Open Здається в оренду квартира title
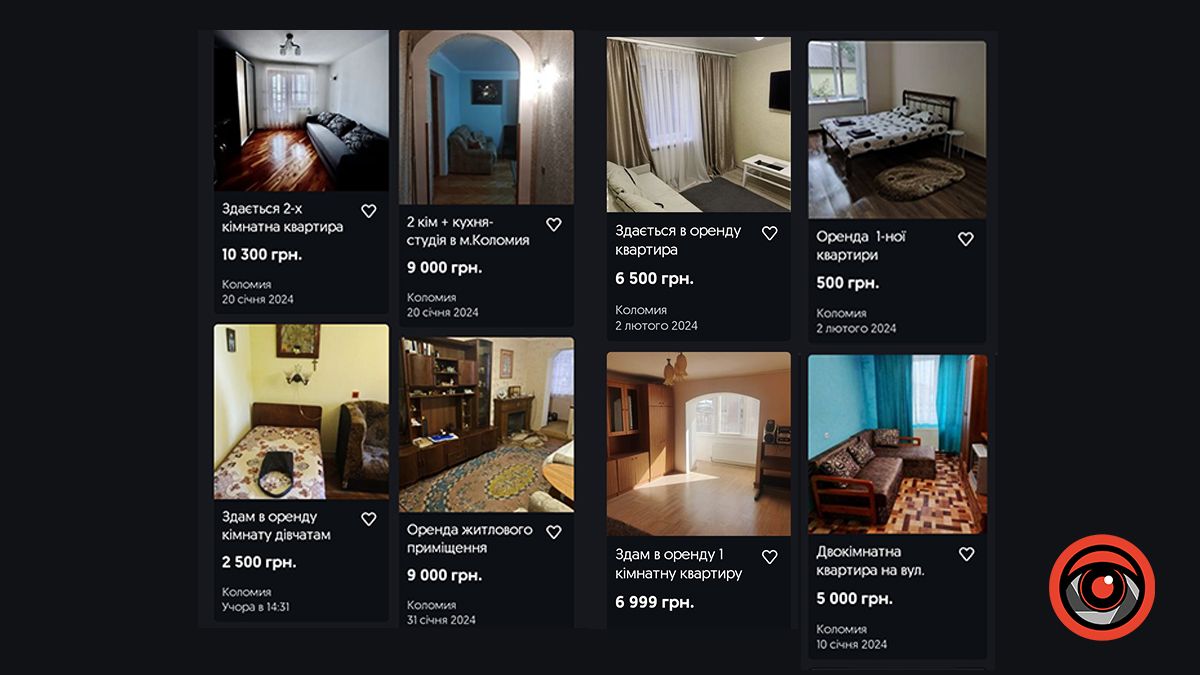The width and height of the screenshot is (1200, 675). [x=678, y=240]
